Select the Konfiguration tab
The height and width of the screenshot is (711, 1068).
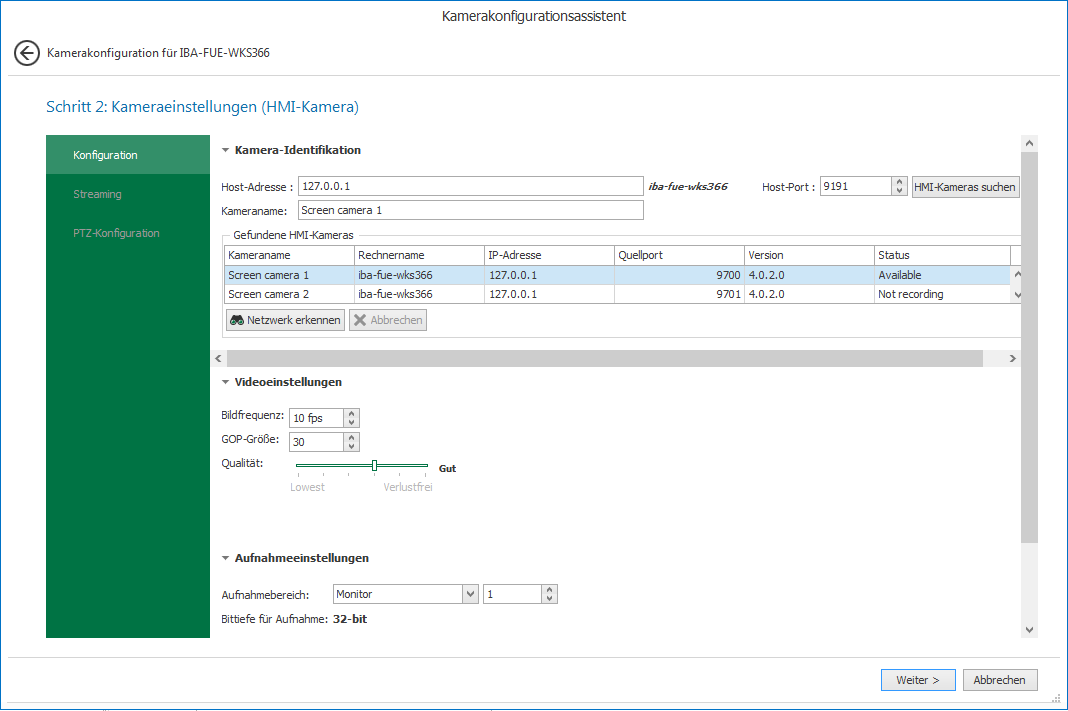pyautogui.click(x=105, y=155)
